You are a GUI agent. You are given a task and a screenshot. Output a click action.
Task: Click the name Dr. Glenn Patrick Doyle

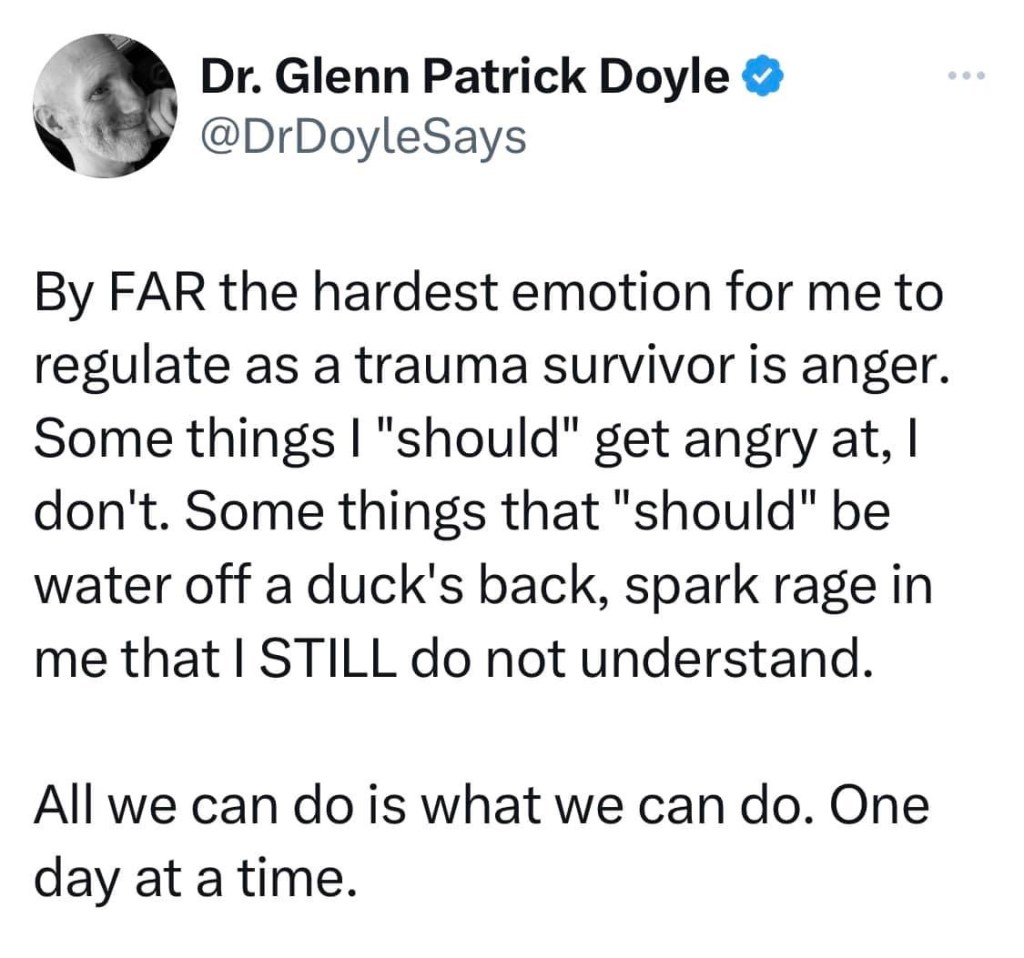coord(466,77)
